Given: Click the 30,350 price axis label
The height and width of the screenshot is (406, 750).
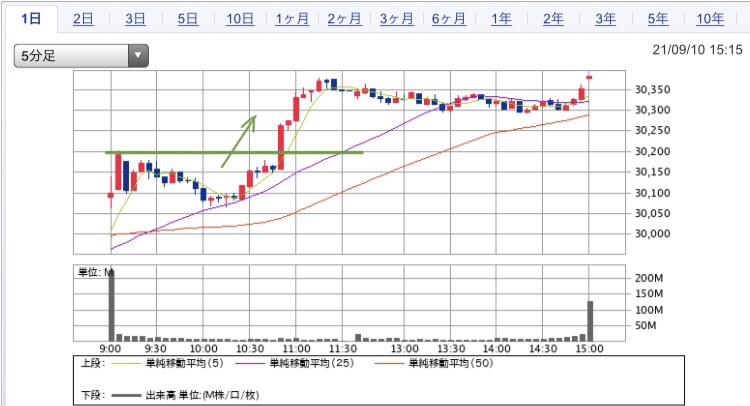Looking at the screenshot, I should pyautogui.click(x=652, y=89).
